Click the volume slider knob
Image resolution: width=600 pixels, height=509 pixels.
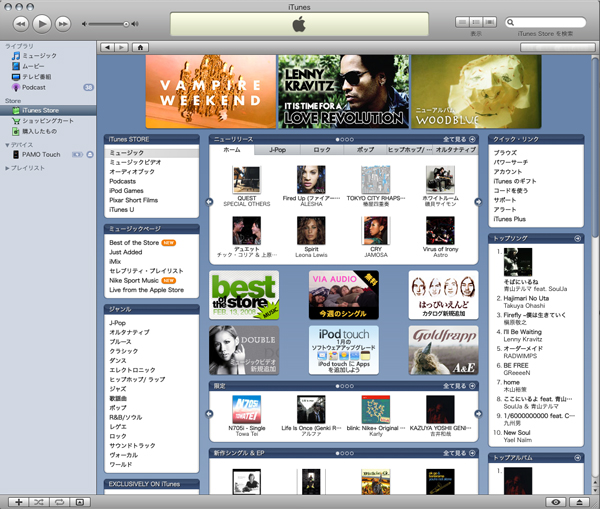pyautogui.click(x=126, y=24)
